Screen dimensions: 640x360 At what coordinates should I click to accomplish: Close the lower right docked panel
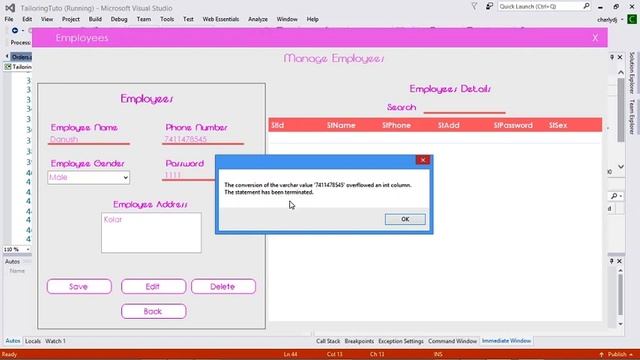click(x=620, y=261)
